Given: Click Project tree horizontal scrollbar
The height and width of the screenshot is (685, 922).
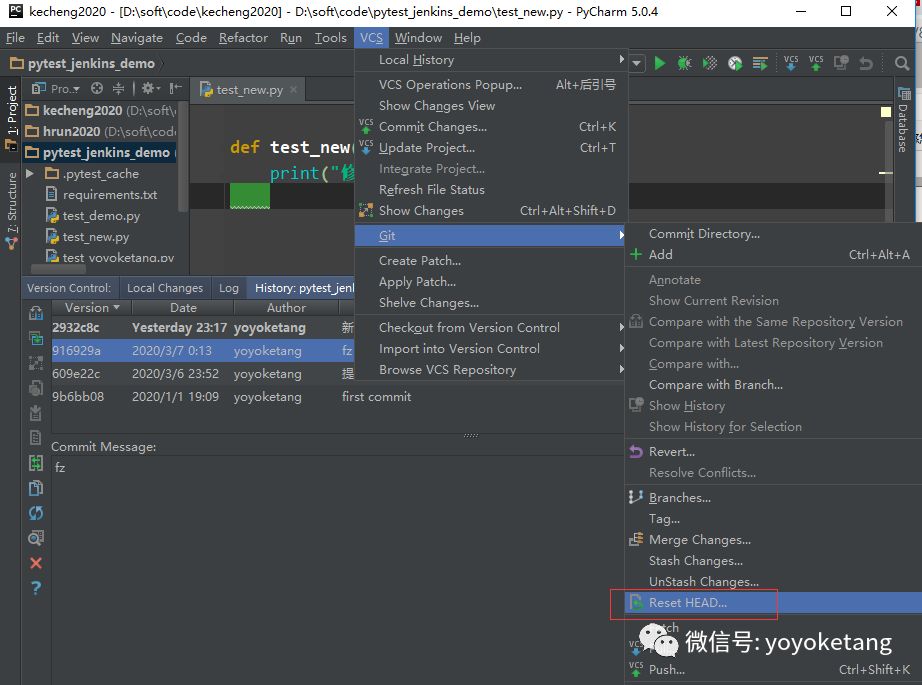Looking at the screenshot, I should point(58,269).
